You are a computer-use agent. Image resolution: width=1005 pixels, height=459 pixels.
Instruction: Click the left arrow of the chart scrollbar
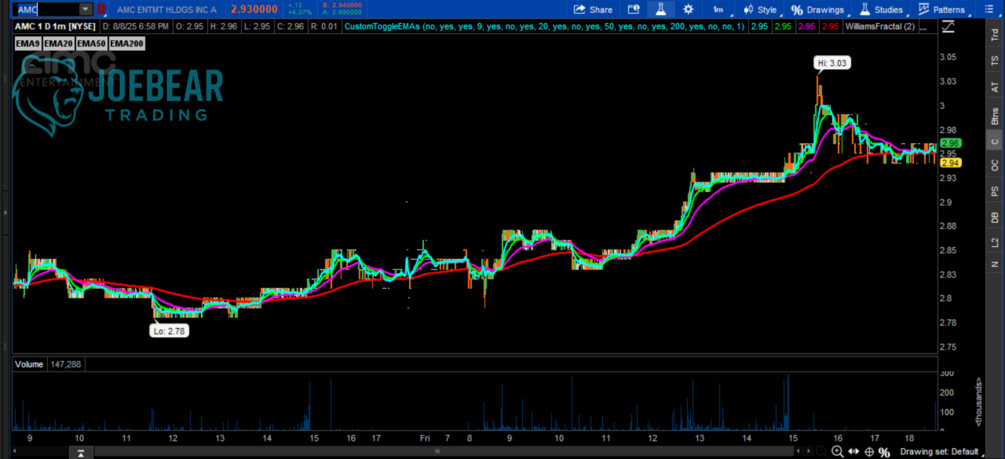click(x=15, y=453)
